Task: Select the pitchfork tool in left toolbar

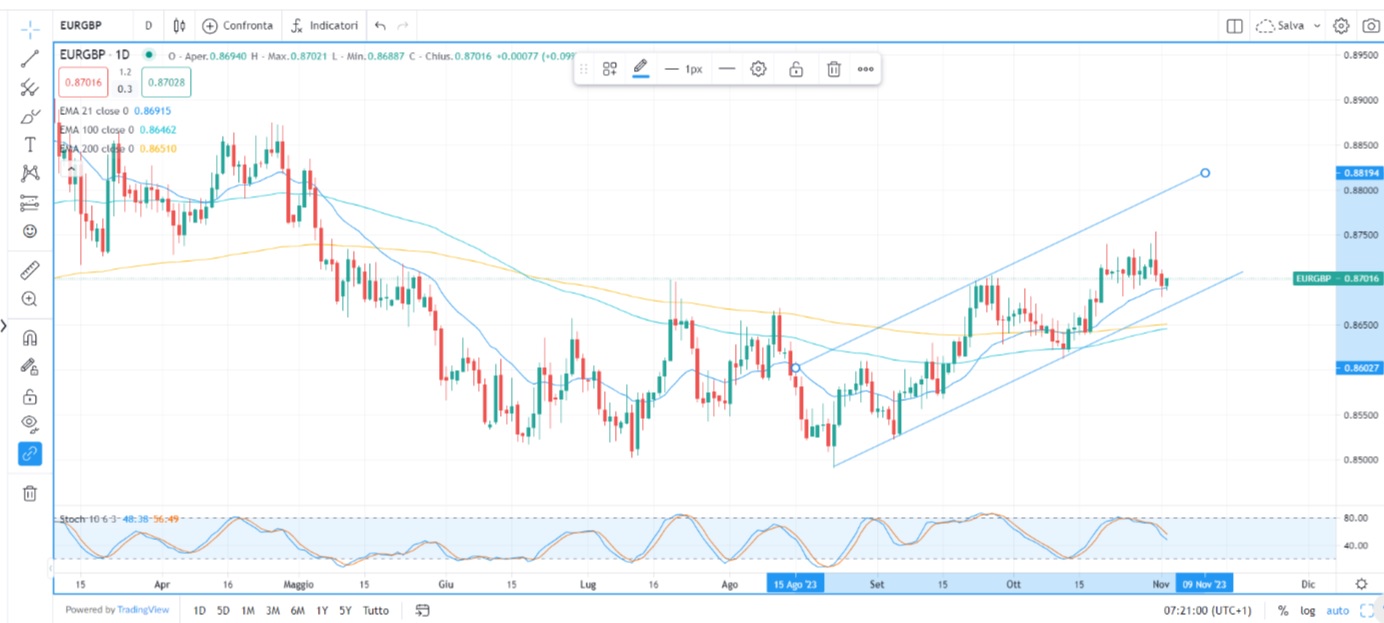Action: click(x=30, y=88)
